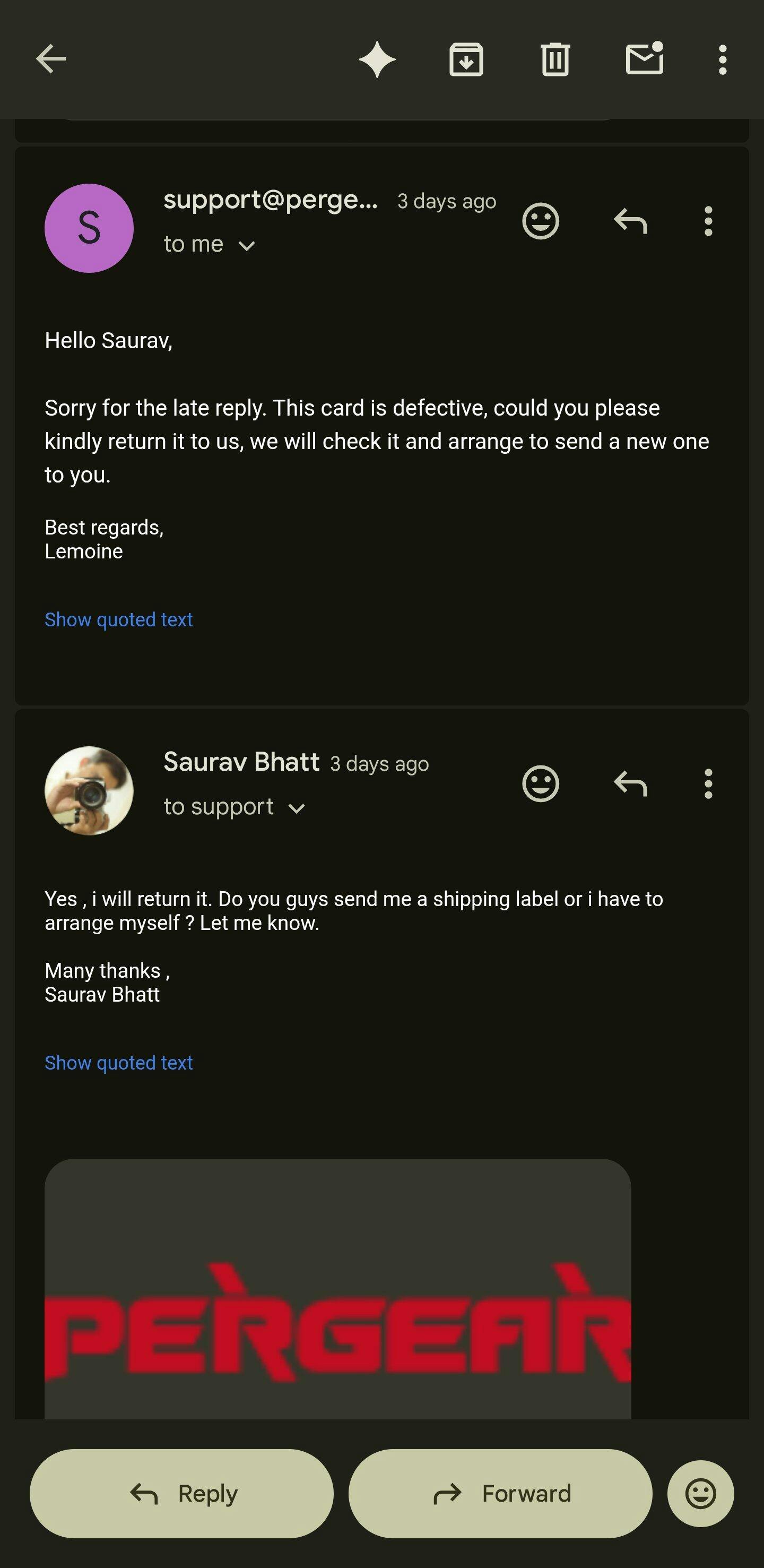Add emoji reaction to Saurav Bhatt's message
Screen dimensions: 764x1568
(540, 783)
